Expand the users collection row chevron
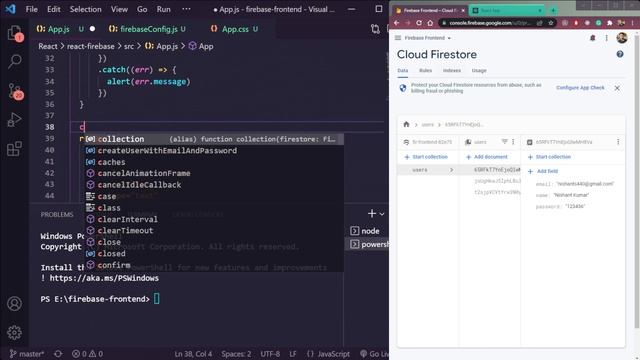Image resolution: width=640 pixels, height=360 pixels. pos(451,170)
